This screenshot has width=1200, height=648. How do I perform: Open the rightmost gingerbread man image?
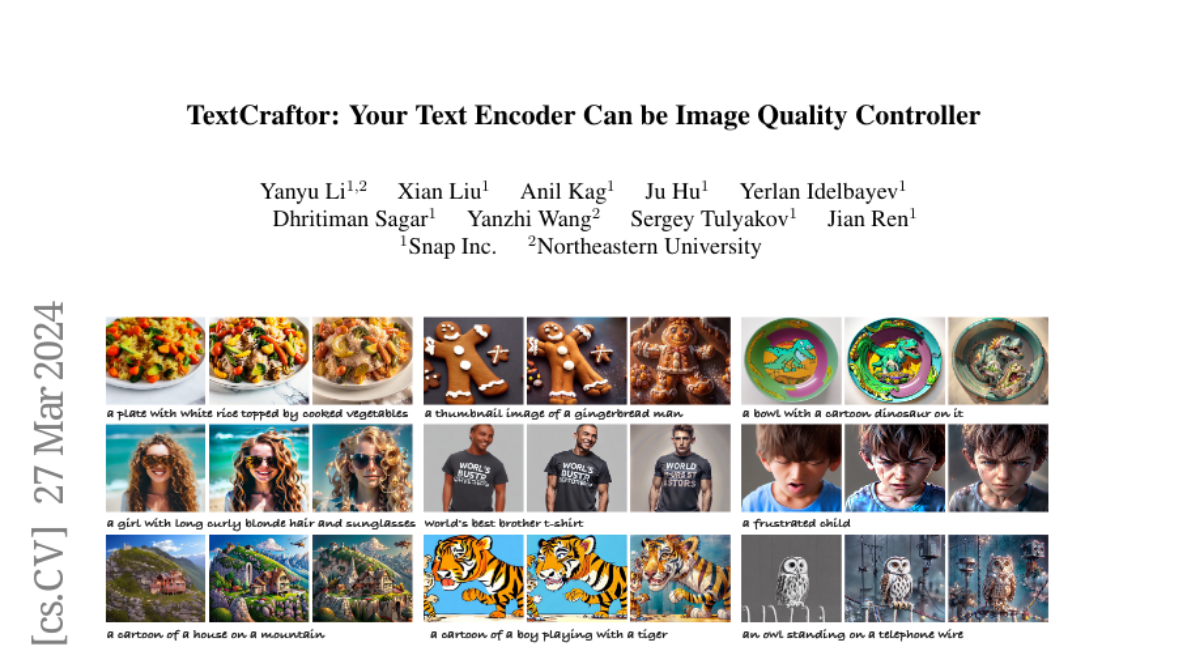pyautogui.click(x=680, y=361)
